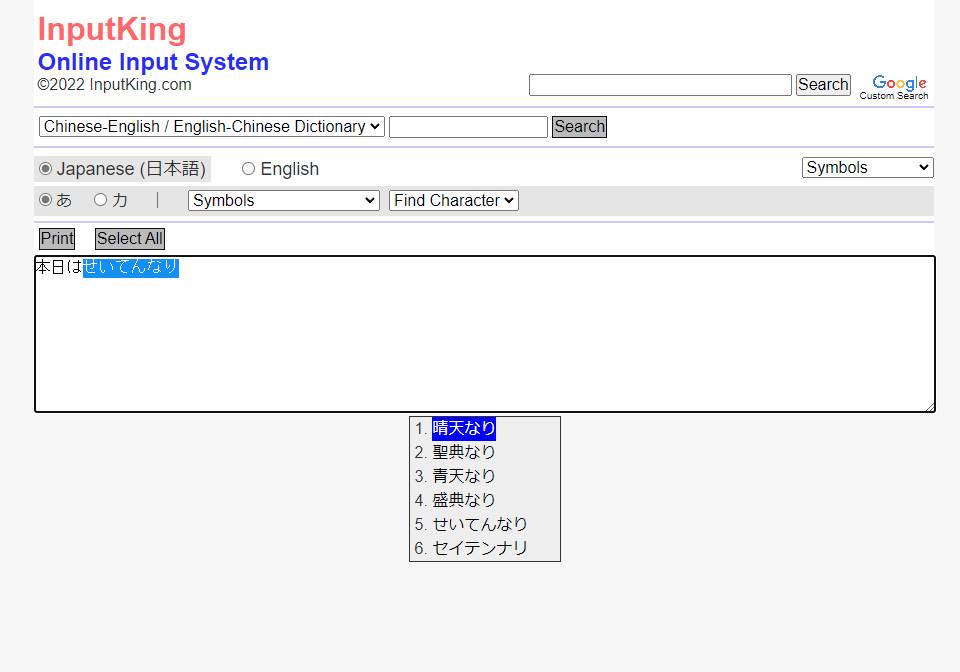The width and height of the screenshot is (960, 672).
Task: Open the Symbols dropdown in hiragana row
Action: pos(283,200)
